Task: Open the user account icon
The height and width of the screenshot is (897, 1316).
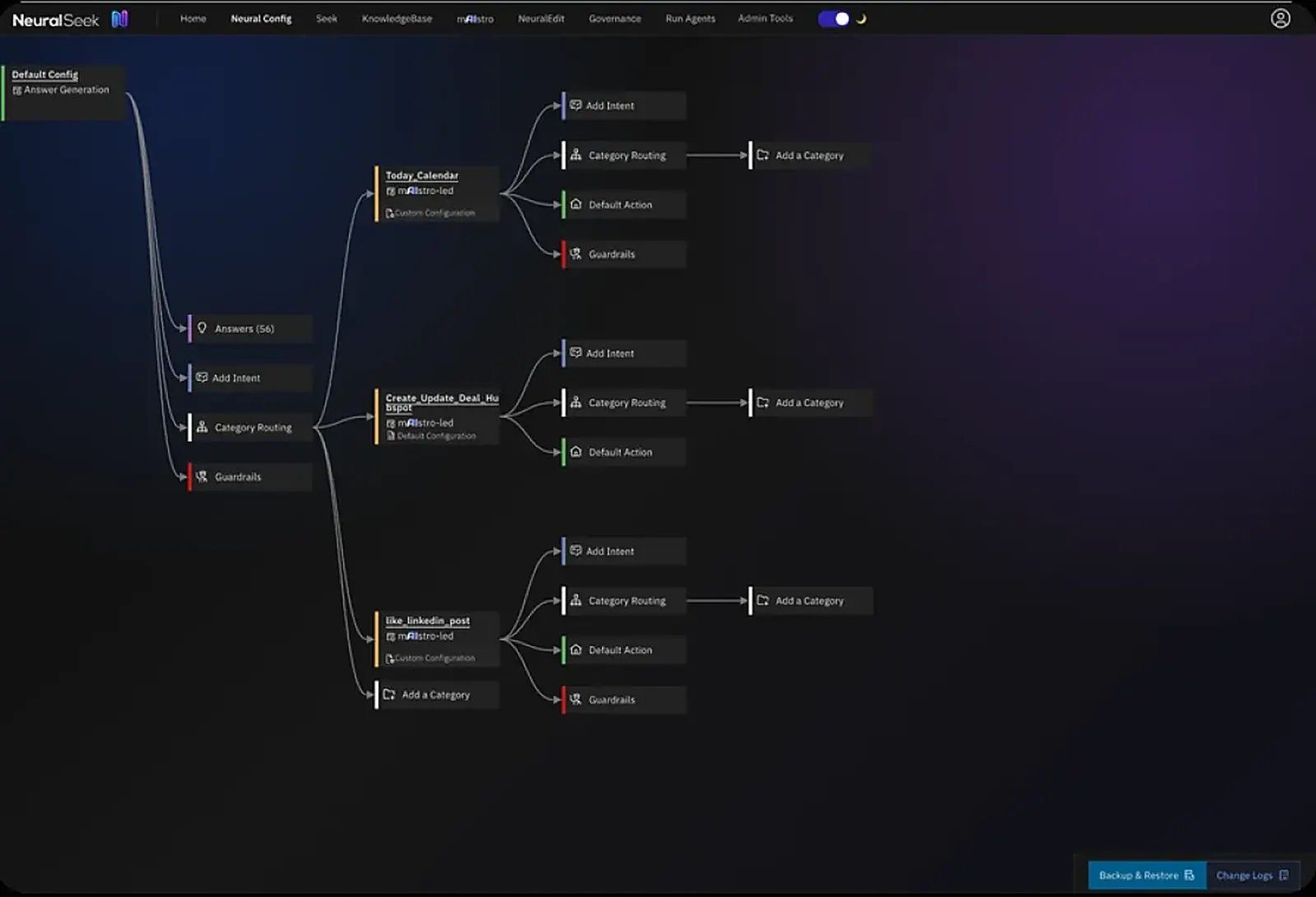Action: tap(1280, 19)
